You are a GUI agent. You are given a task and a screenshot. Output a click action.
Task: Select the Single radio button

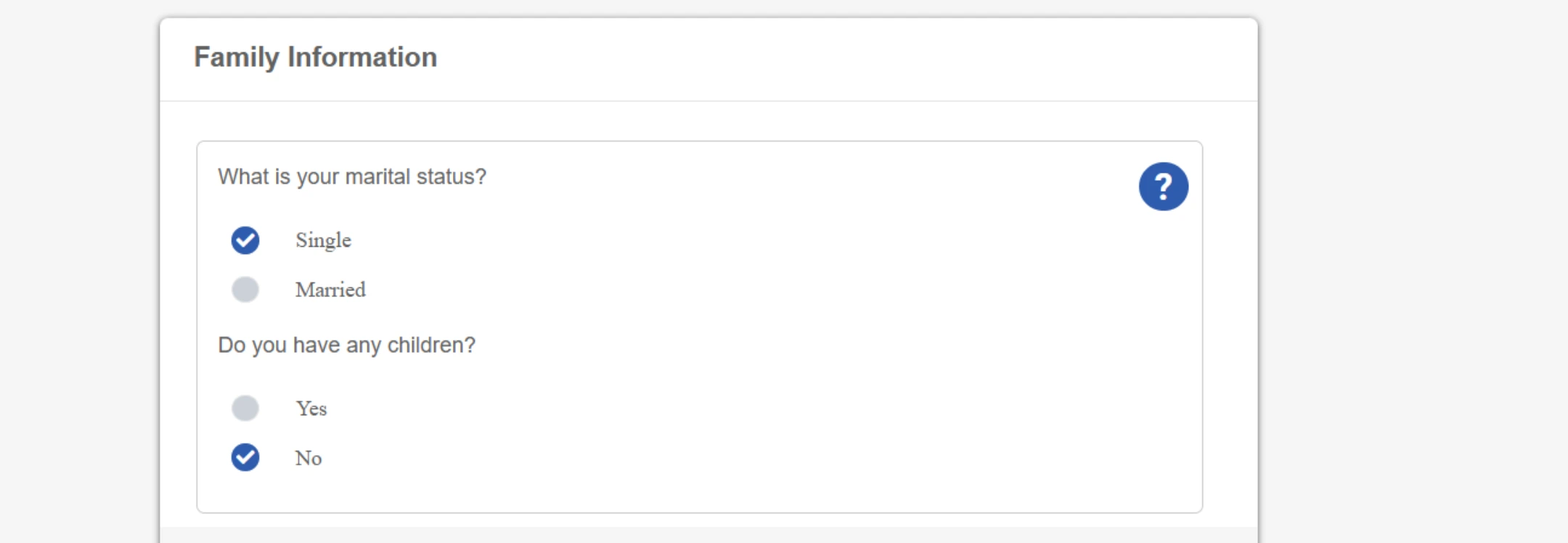pyautogui.click(x=245, y=240)
